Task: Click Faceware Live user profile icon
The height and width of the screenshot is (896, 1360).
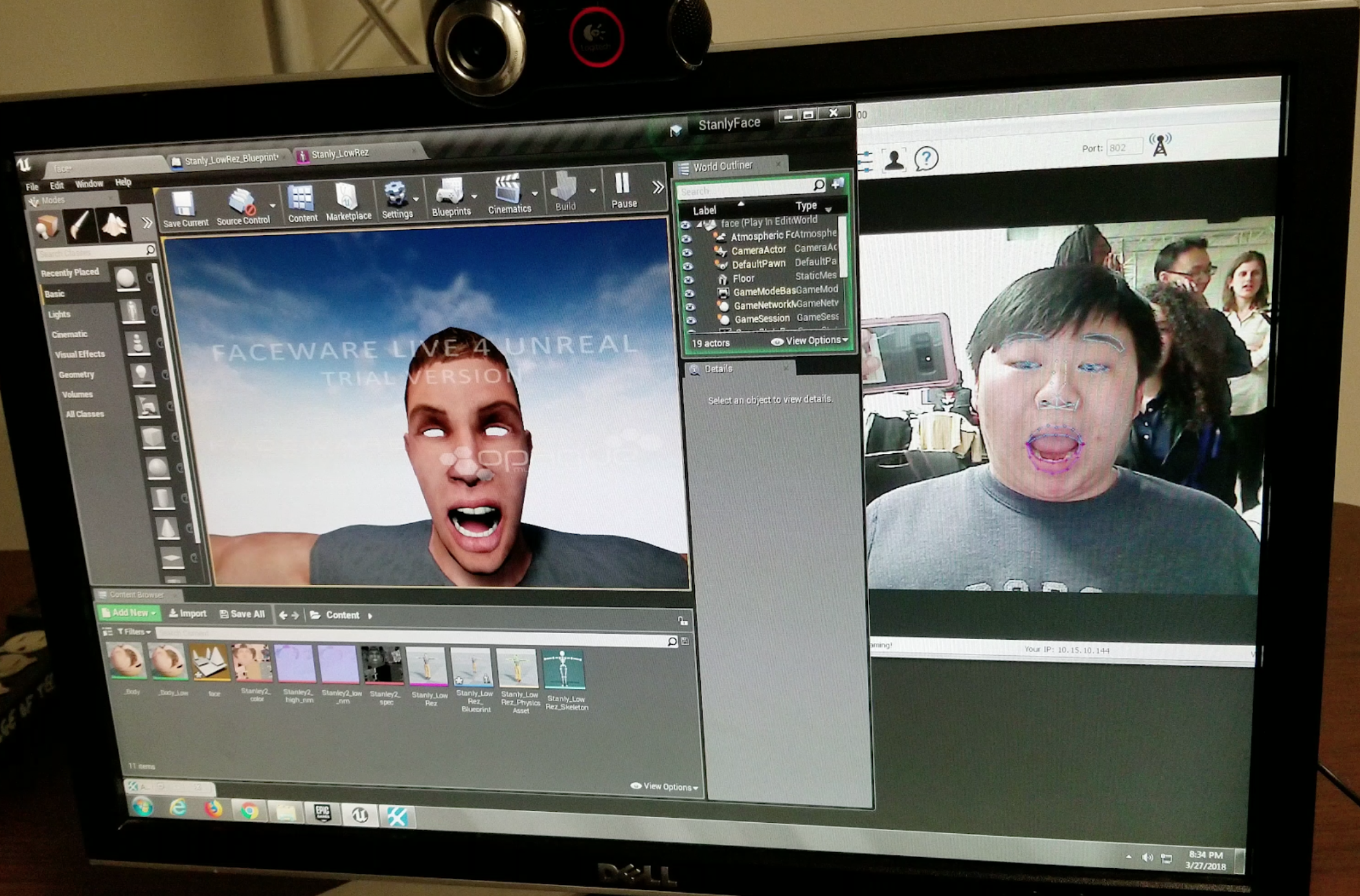Action: (894, 159)
